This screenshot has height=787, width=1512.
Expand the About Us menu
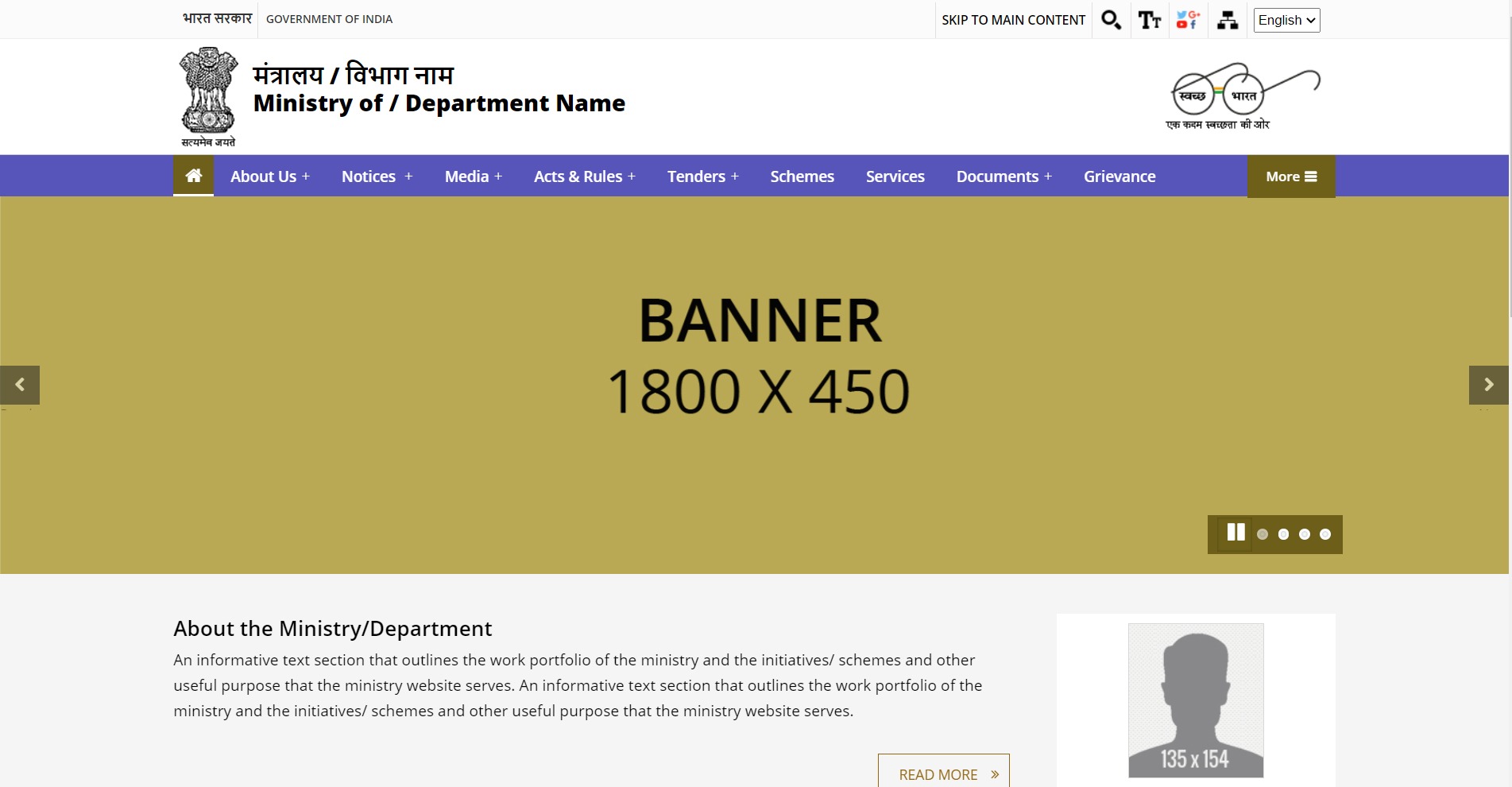tap(269, 176)
